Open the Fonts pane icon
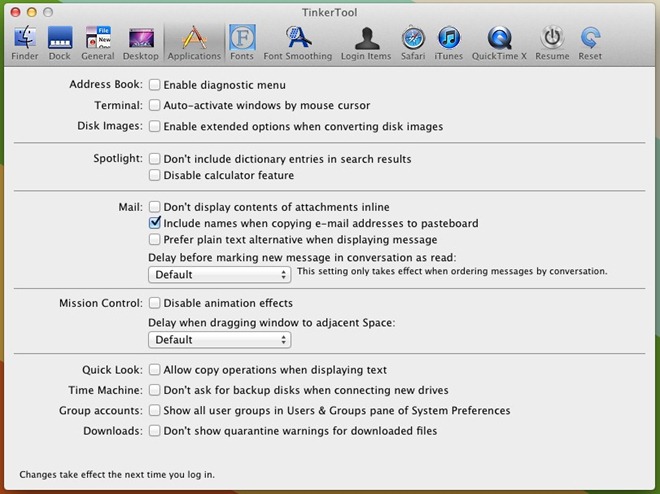This screenshot has height=494, width=660. click(242, 37)
